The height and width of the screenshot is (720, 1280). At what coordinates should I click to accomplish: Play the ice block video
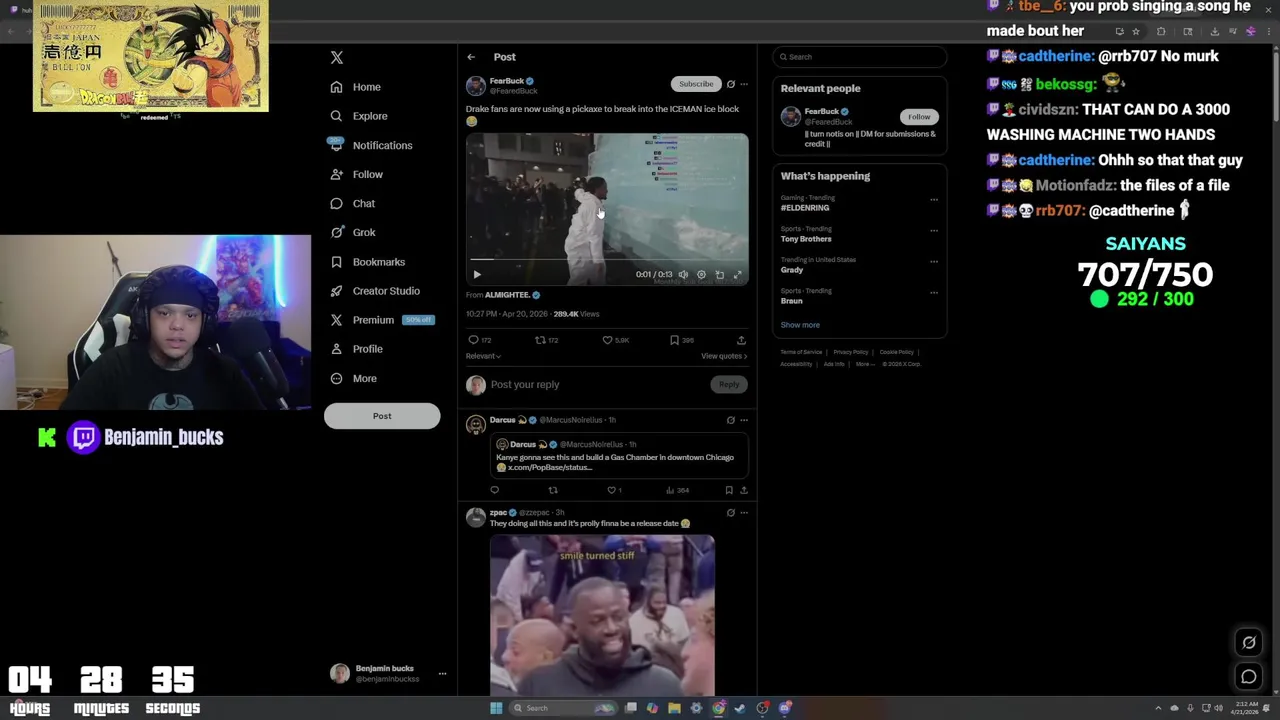[x=477, y=274]
